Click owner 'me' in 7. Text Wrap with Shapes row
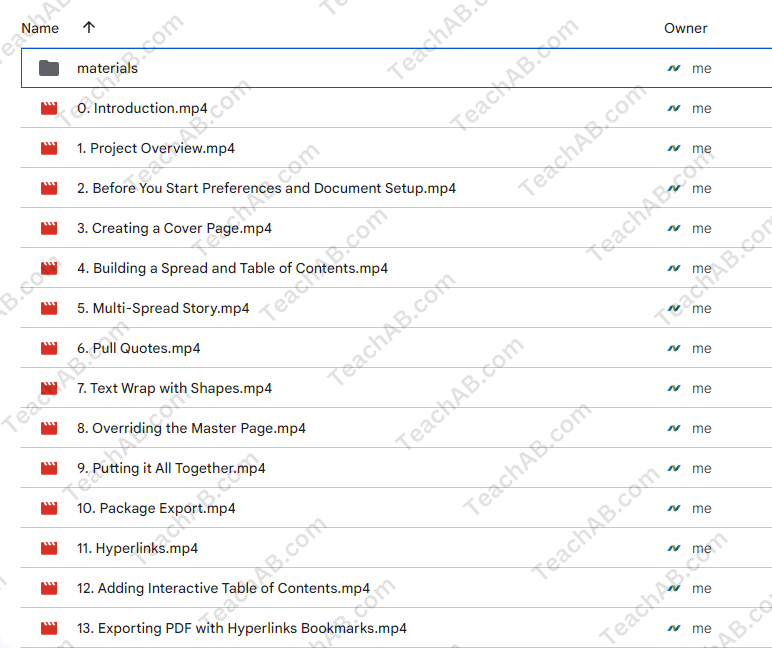The width and height of the screenshot is (772, 648). pos(702,389)
